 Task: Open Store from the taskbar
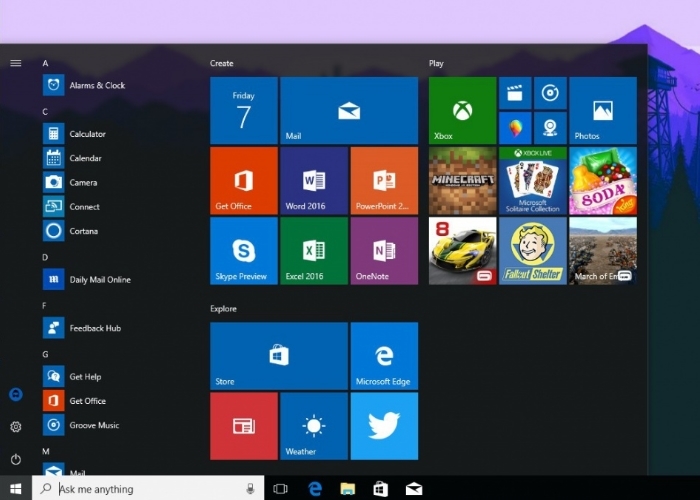click(380, 489)
